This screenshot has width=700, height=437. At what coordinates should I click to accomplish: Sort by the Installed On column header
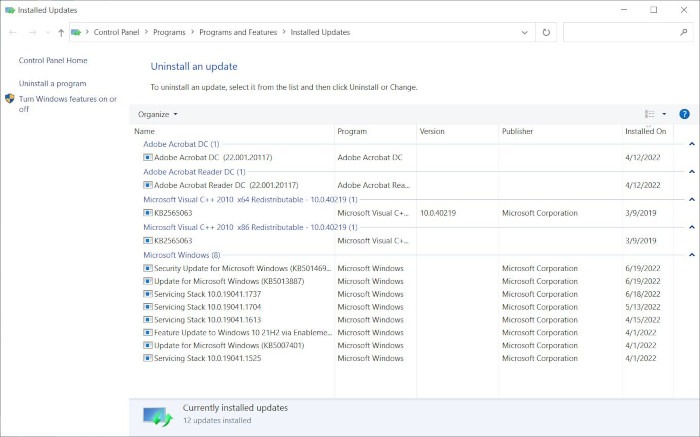pyautogui.click(x=648, y=131)
